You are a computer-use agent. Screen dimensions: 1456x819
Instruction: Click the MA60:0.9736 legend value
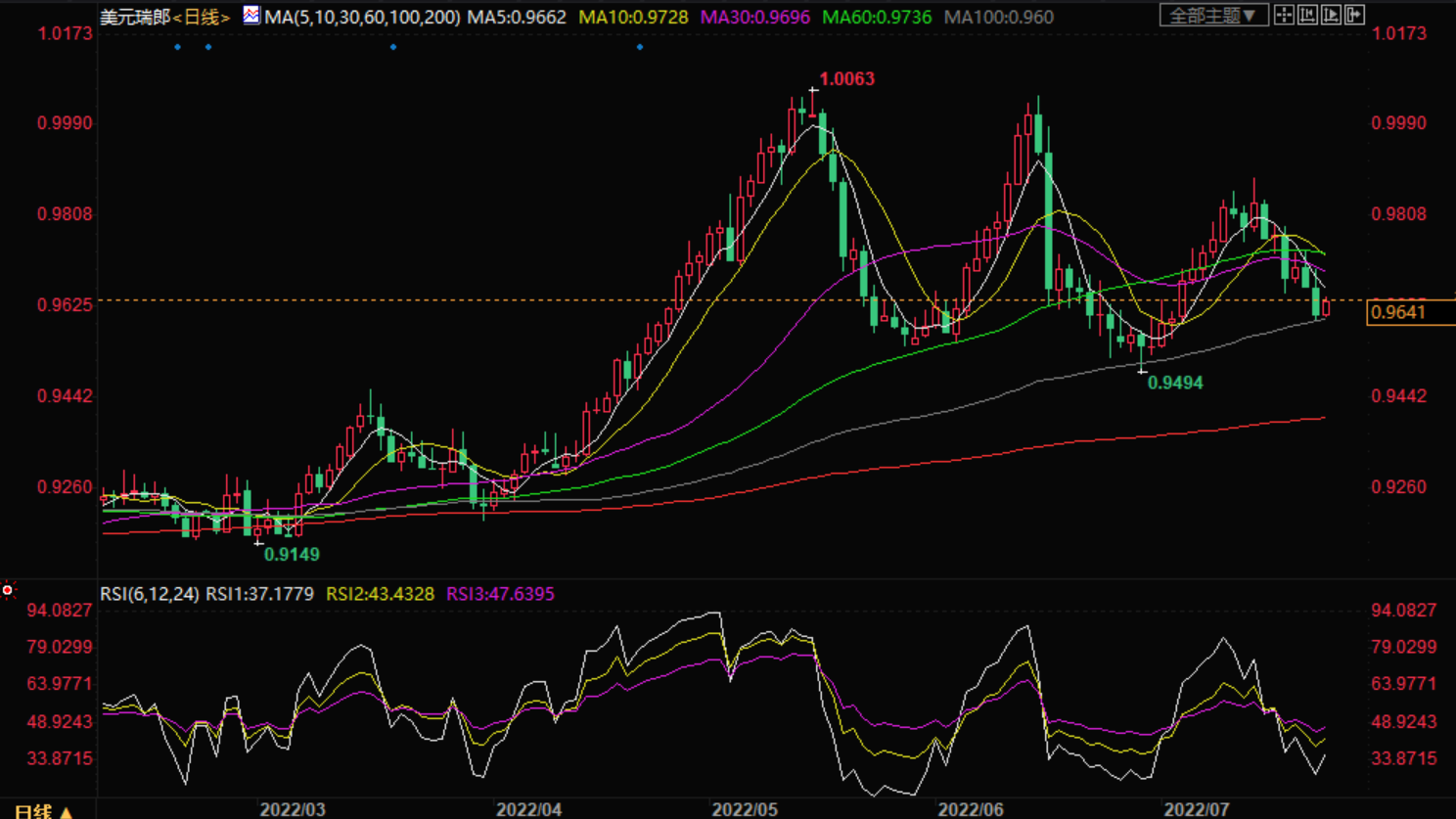pos(877,18)
